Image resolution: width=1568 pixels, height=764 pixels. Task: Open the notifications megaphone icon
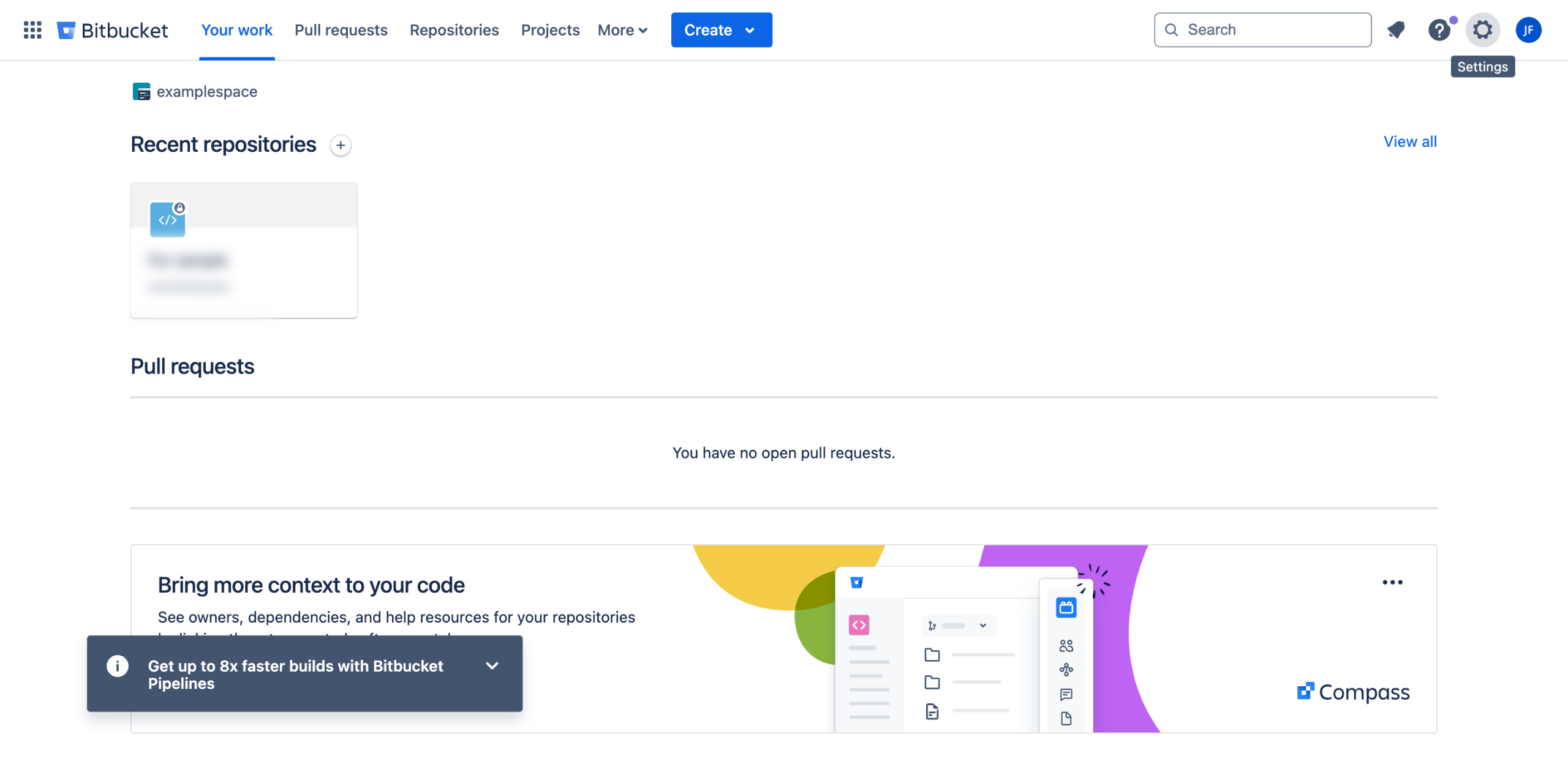tap(1396, 29)
